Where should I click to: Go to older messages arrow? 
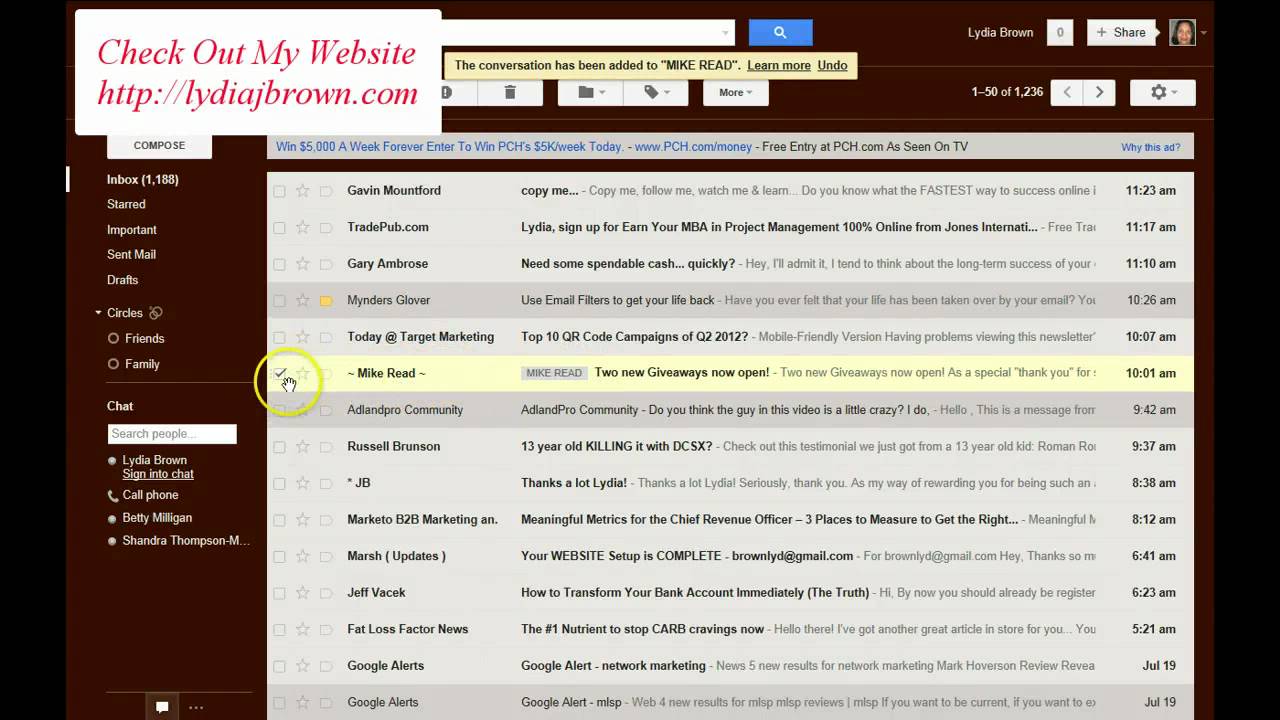coord(1099,92)
